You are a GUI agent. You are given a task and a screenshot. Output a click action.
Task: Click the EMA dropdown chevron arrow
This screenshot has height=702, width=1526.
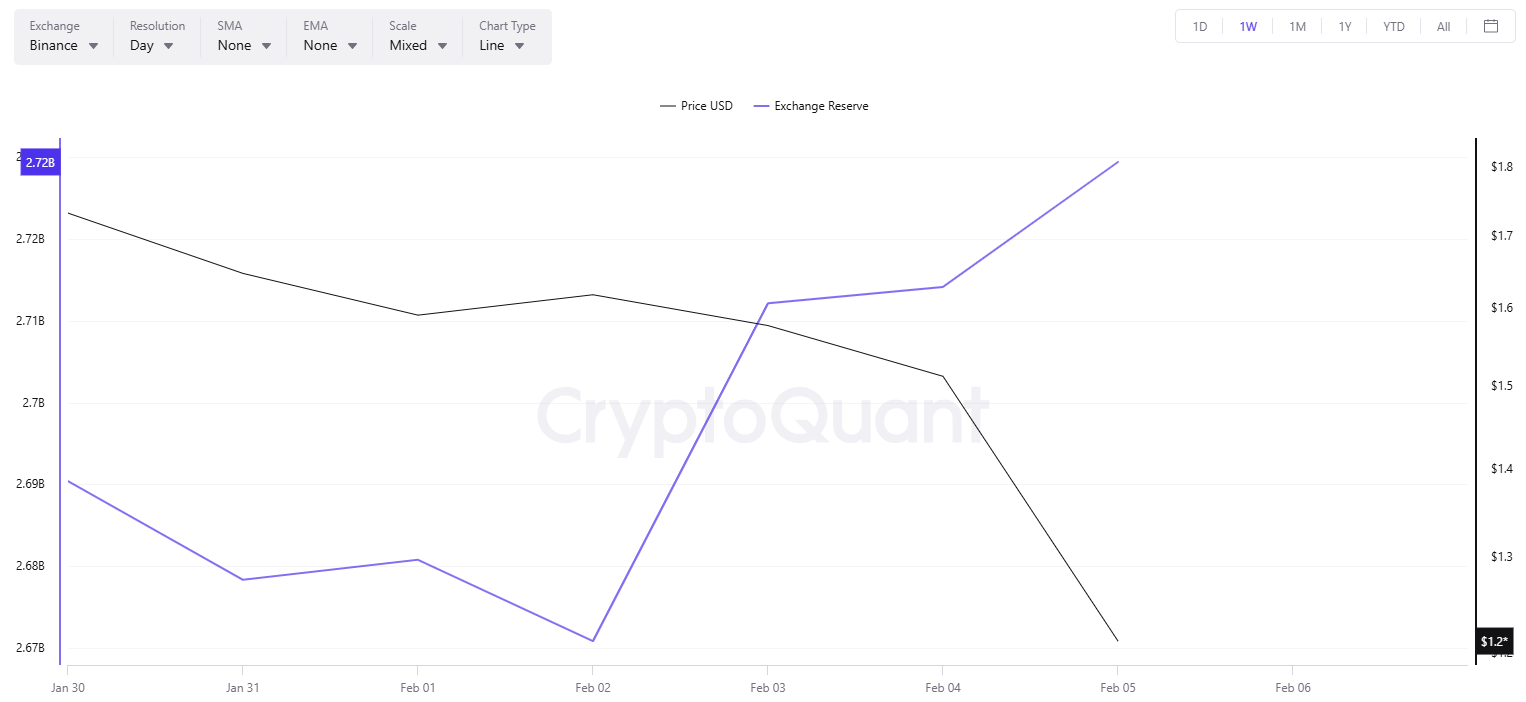[x=352, y=45]
